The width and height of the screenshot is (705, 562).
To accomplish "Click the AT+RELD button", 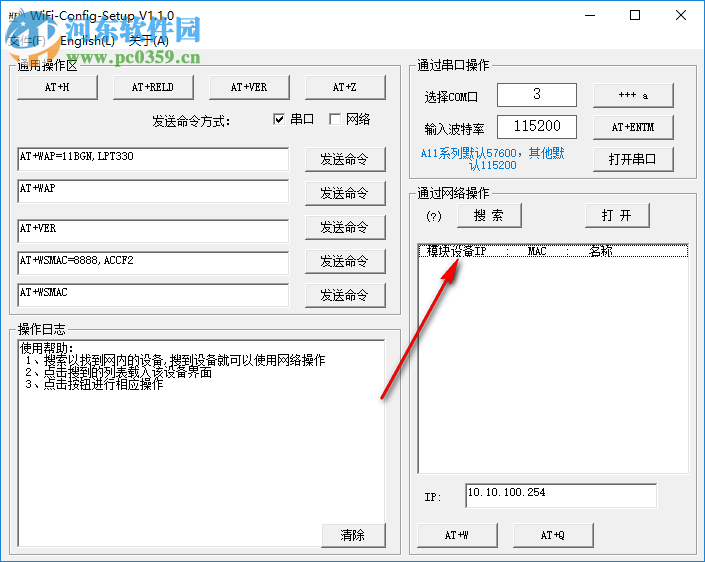I will [153, 87].
